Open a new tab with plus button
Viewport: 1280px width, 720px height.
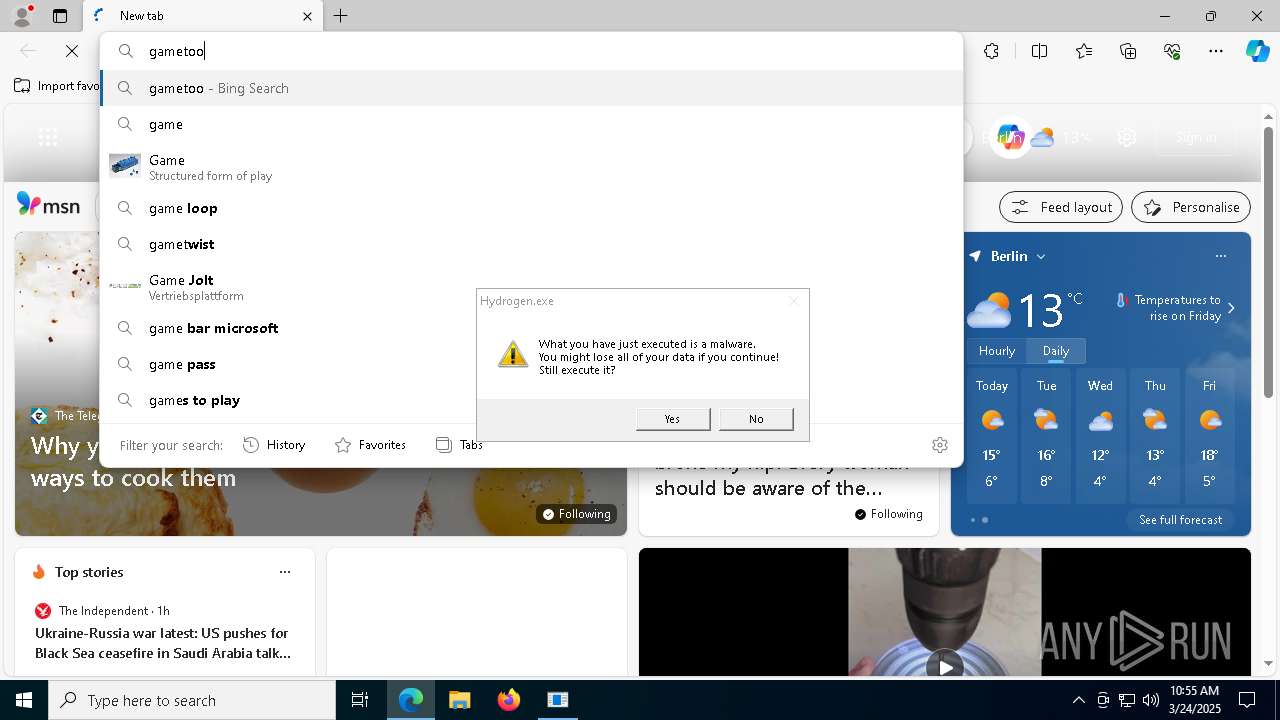click(x=341, y=16)
